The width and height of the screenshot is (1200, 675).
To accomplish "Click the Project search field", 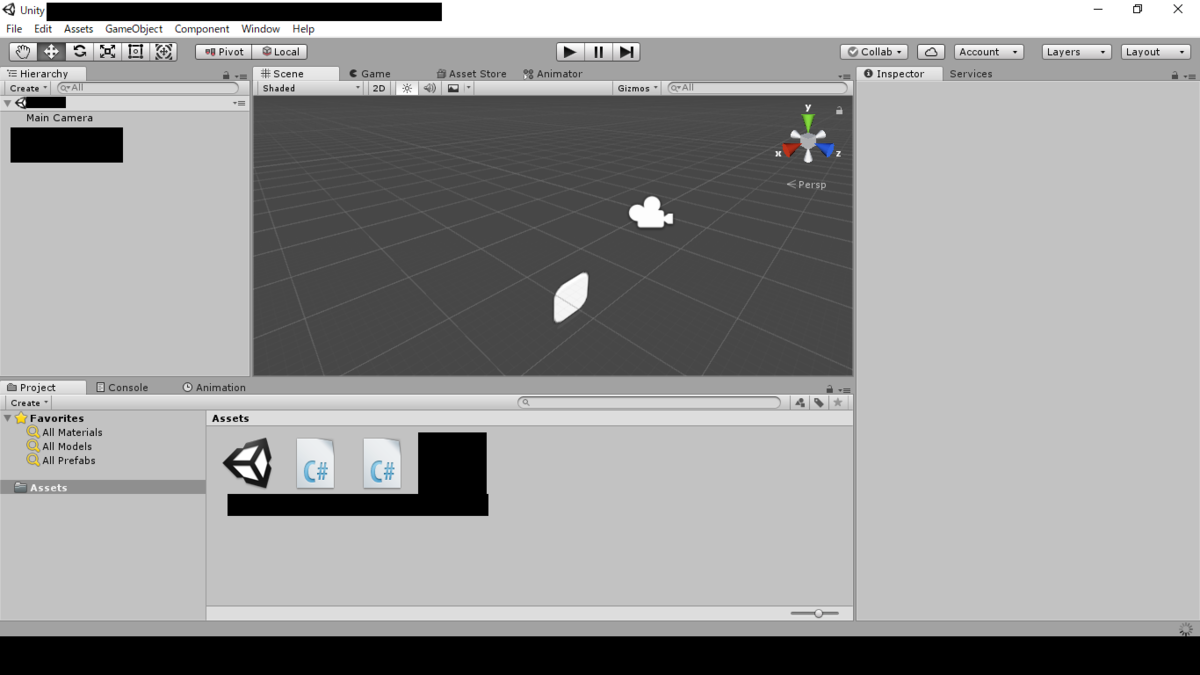I will click(x=649, y=403).
